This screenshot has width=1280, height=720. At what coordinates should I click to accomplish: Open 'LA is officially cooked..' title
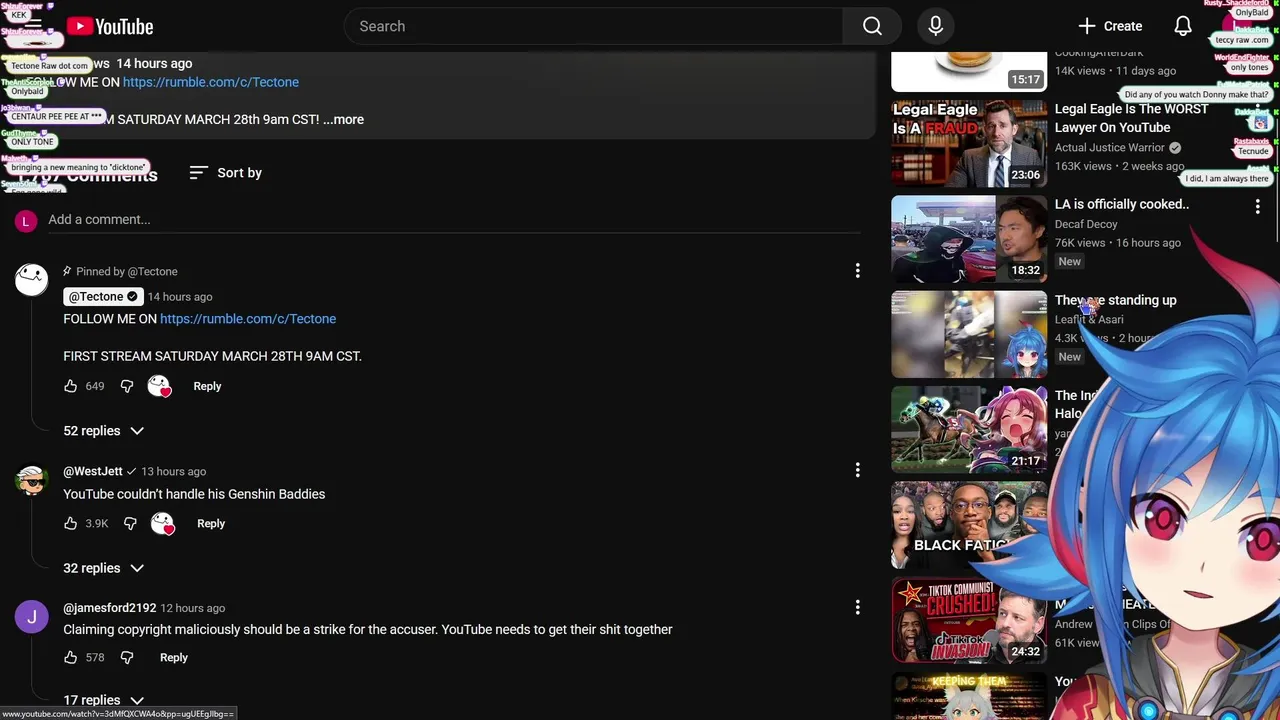pyautogui.click(x=1122, y=204)
